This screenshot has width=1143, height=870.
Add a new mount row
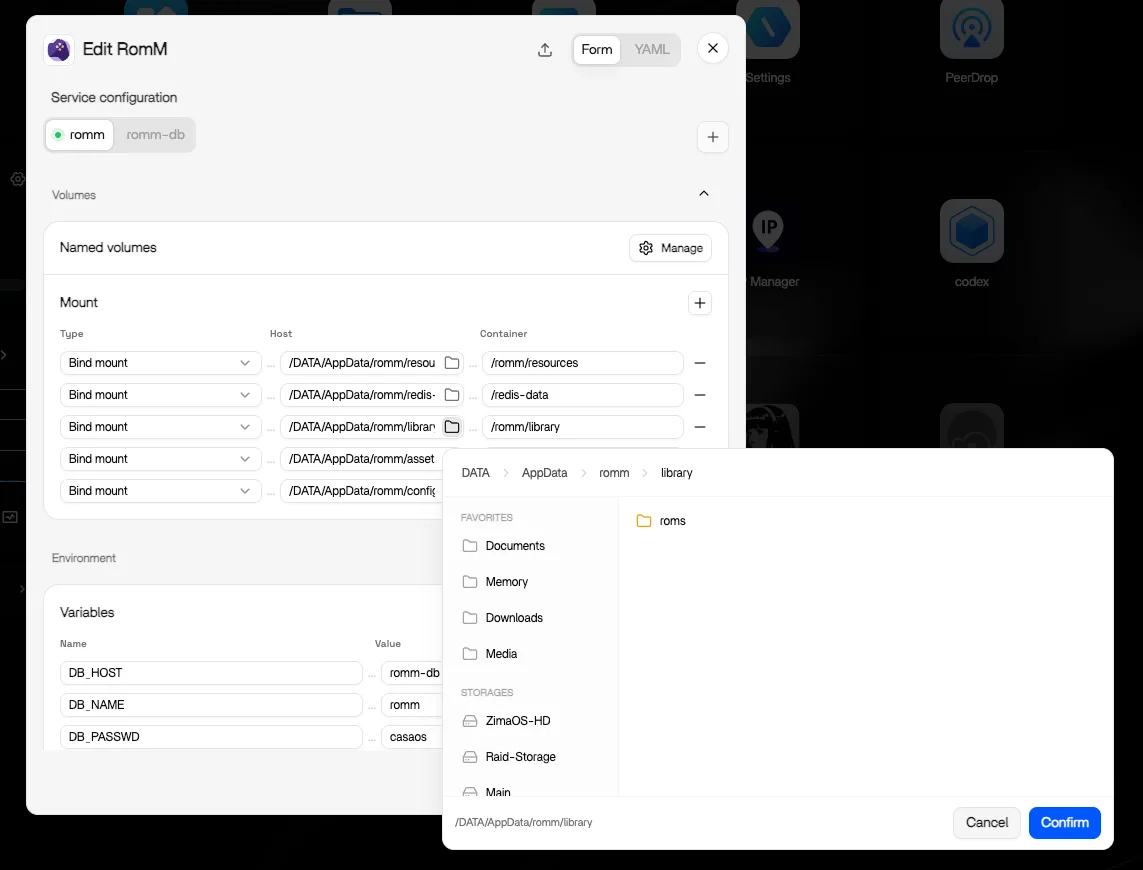point(700,303)
